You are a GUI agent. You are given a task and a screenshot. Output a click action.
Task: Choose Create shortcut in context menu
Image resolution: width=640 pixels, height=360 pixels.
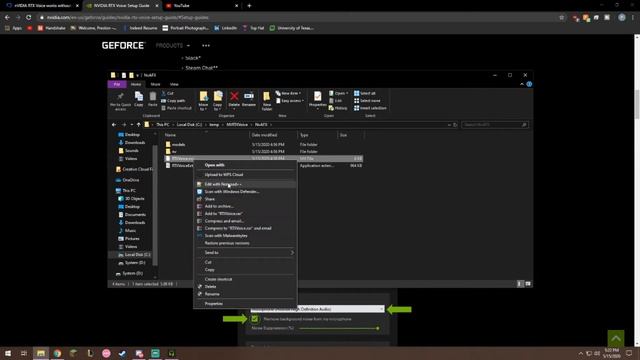[x=245, y=279]
